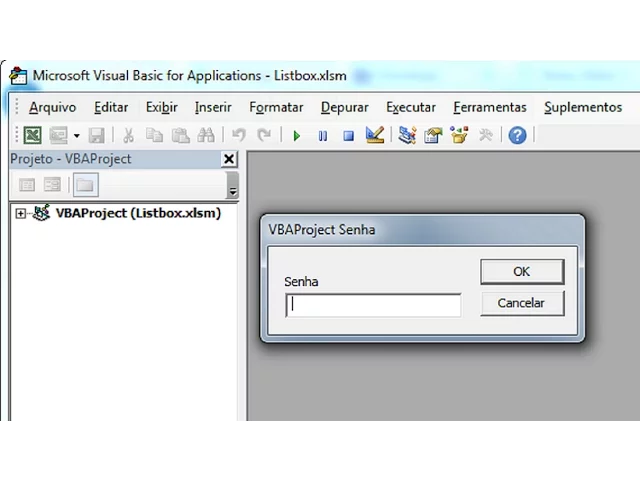
Task: Click Cancelar in the password dialog
Action: click(522, 303)
